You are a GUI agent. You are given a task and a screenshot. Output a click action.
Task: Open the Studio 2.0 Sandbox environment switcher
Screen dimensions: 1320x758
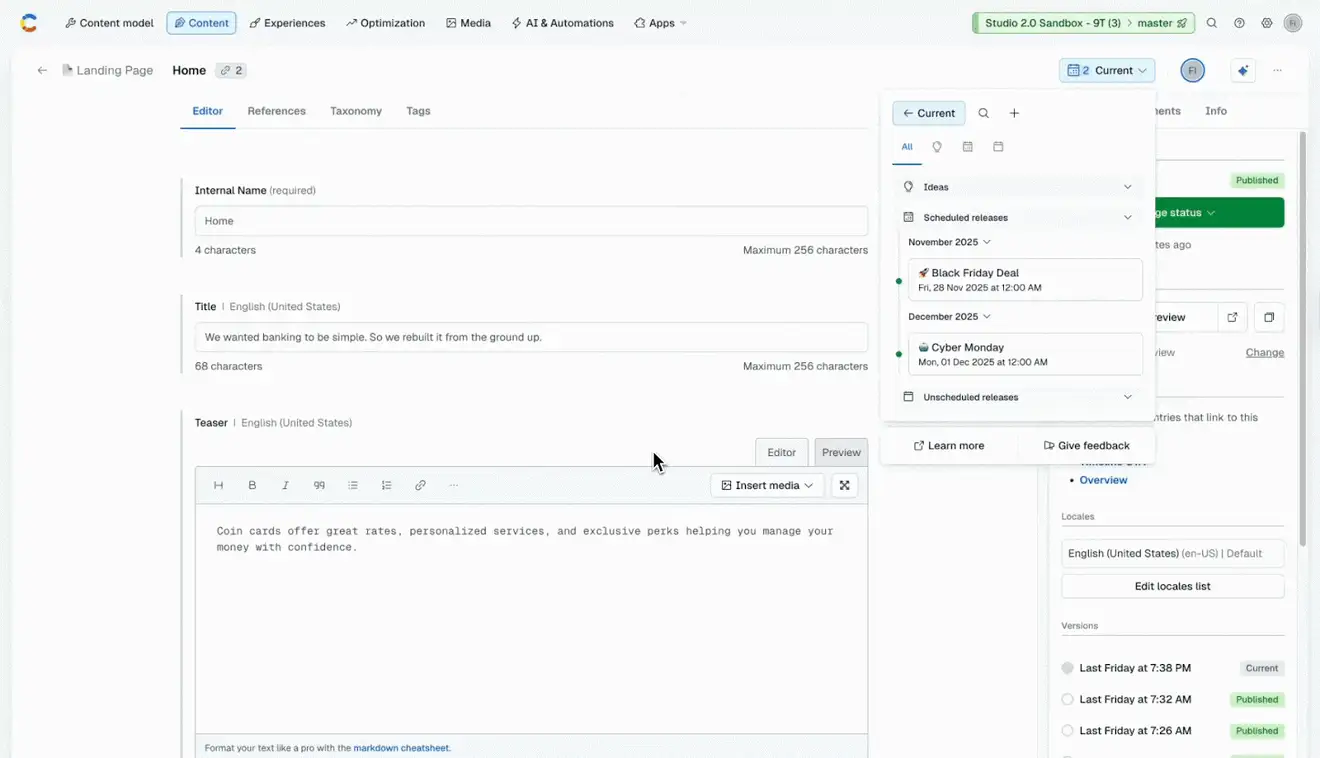coord(1083,23)
